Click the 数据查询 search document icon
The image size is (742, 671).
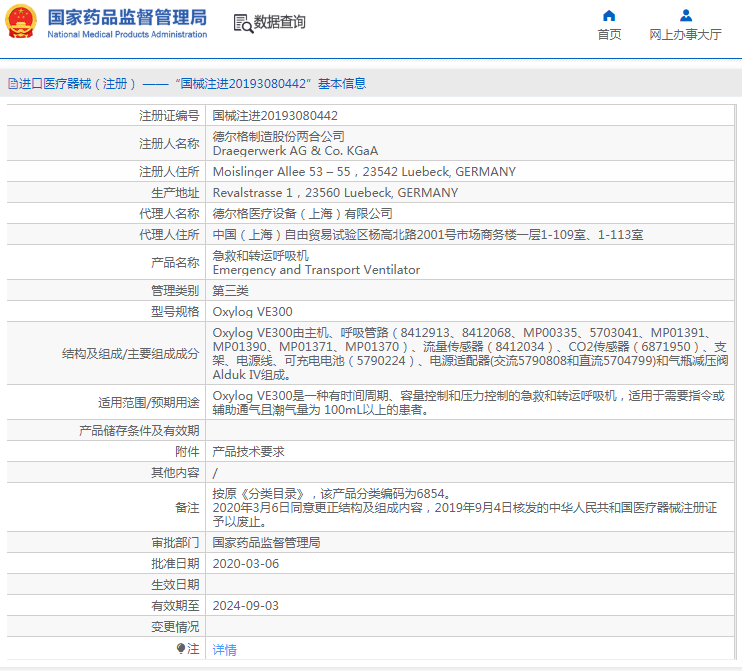click(243, 23)
